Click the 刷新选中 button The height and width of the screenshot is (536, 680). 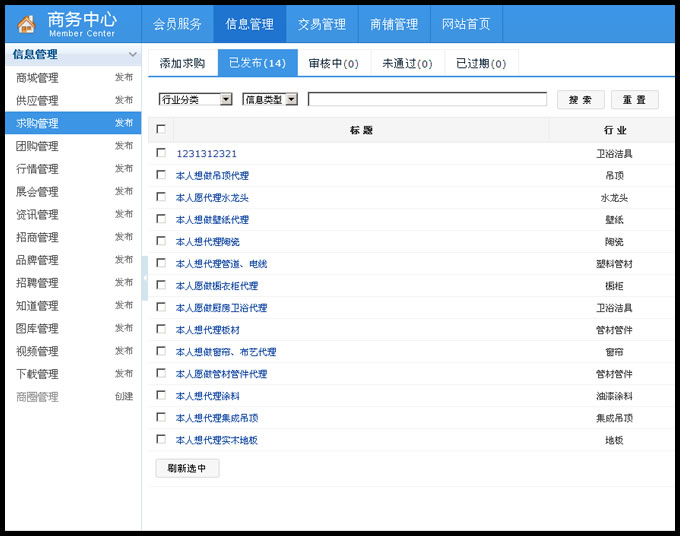187,468
